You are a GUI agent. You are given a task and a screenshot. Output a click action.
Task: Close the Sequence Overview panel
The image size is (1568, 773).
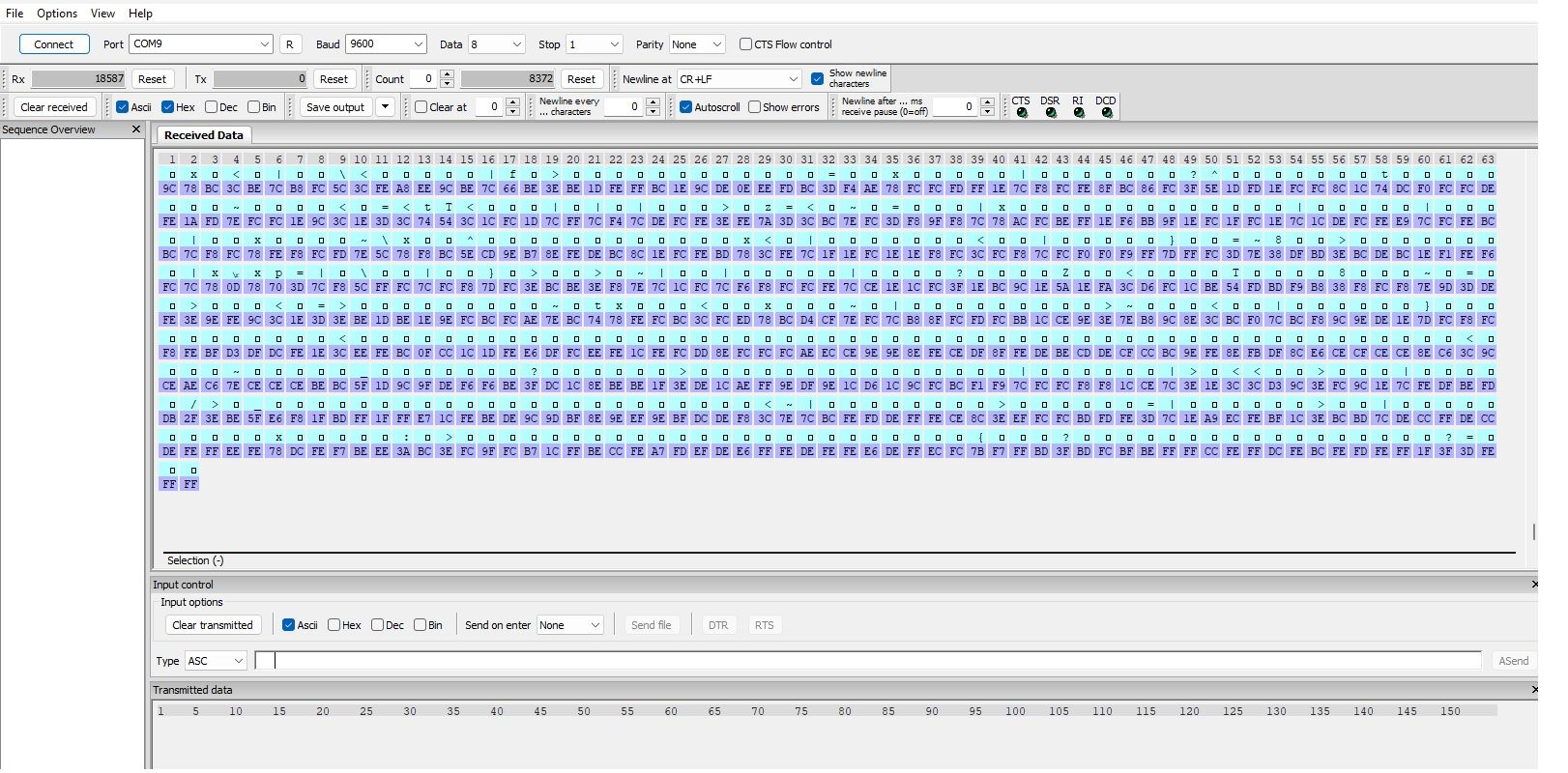(x=136, y=129)
